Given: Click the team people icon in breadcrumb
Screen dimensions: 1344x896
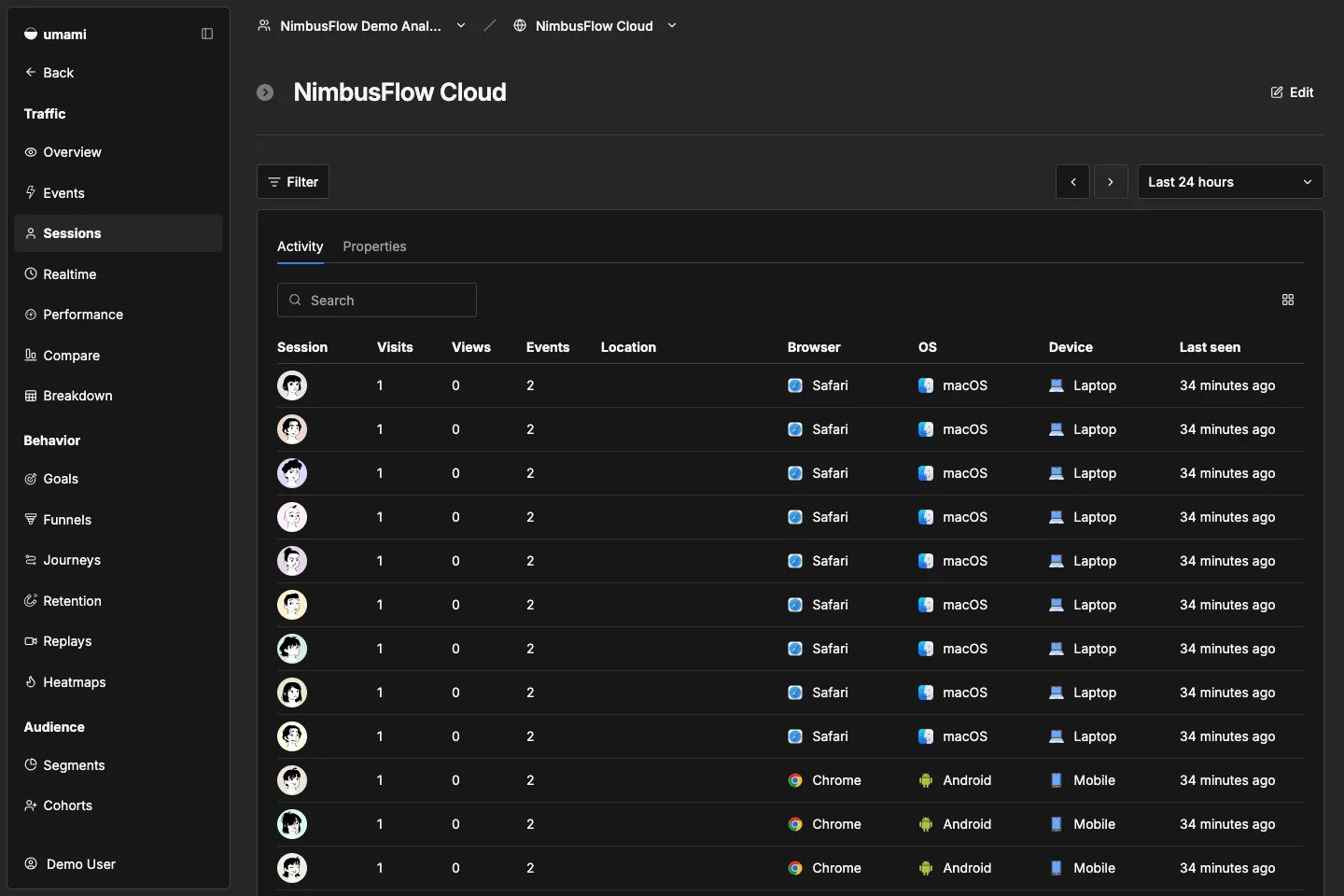Looking at the screenshot, I should 264,26.
